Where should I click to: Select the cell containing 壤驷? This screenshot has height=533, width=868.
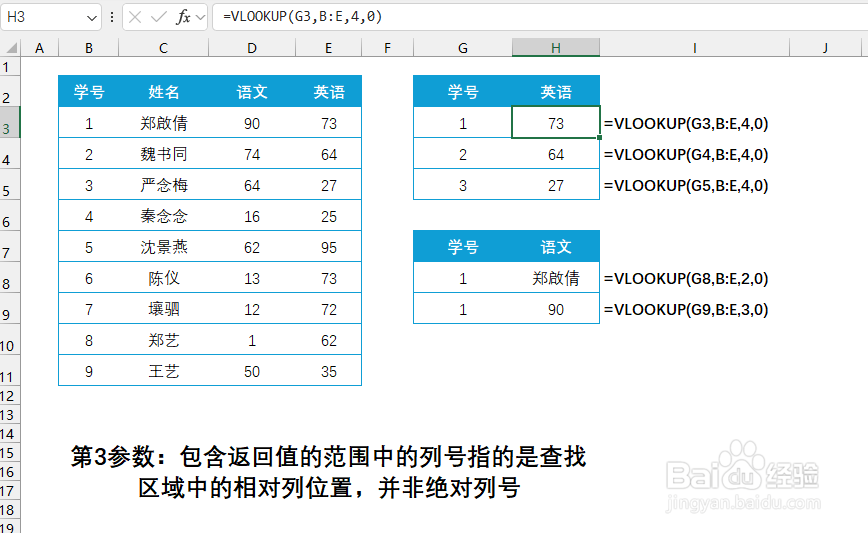[163, 309]
